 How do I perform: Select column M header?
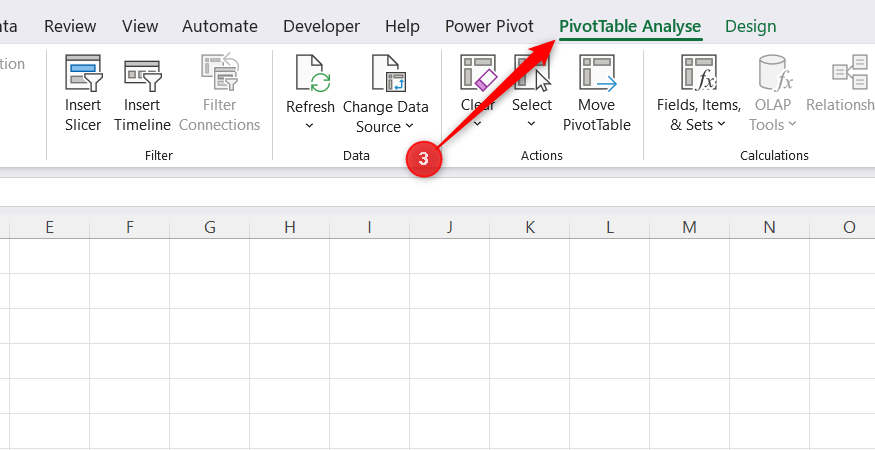[x=689, y=227]
